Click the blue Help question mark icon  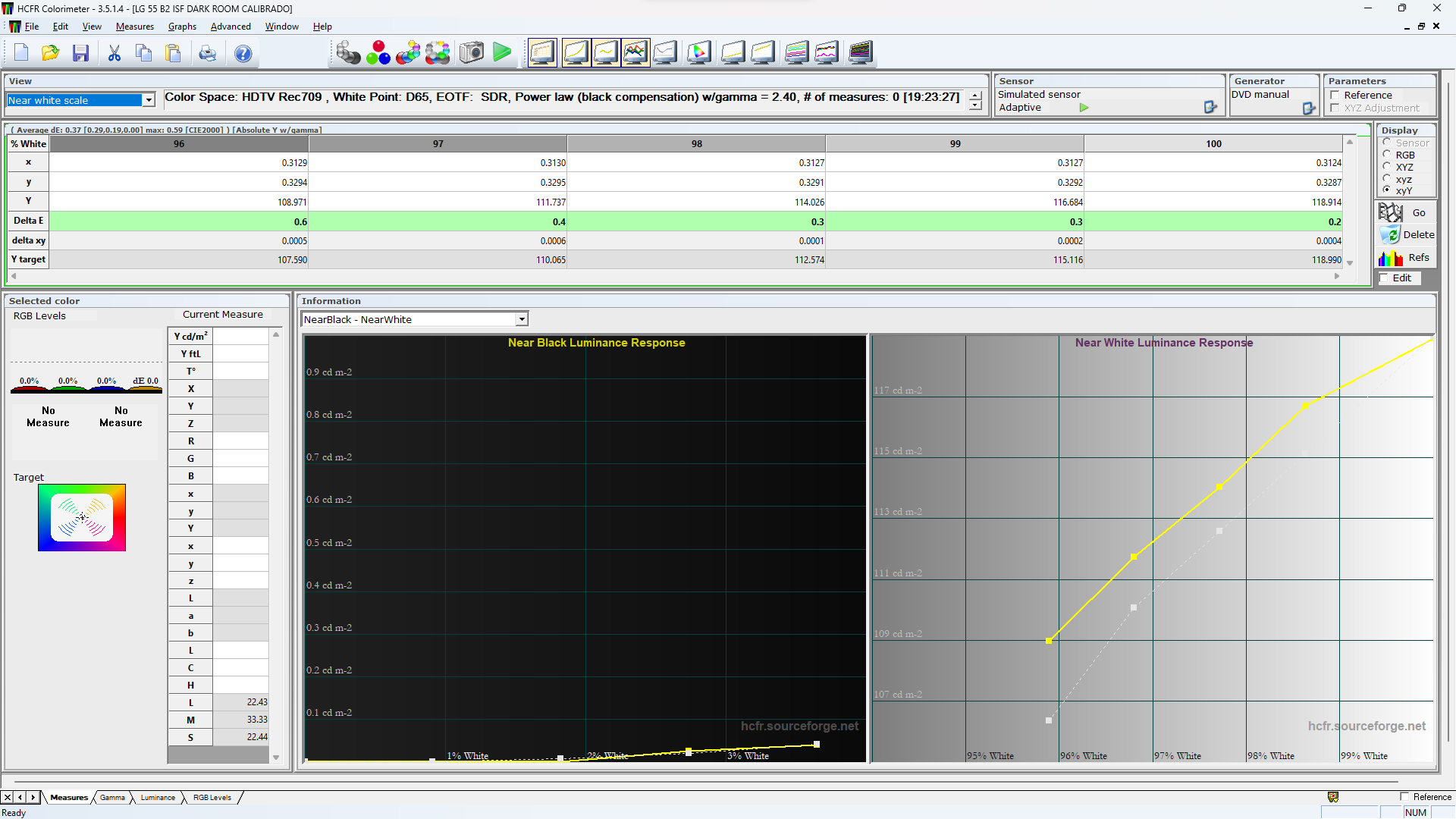coord(243,53)
